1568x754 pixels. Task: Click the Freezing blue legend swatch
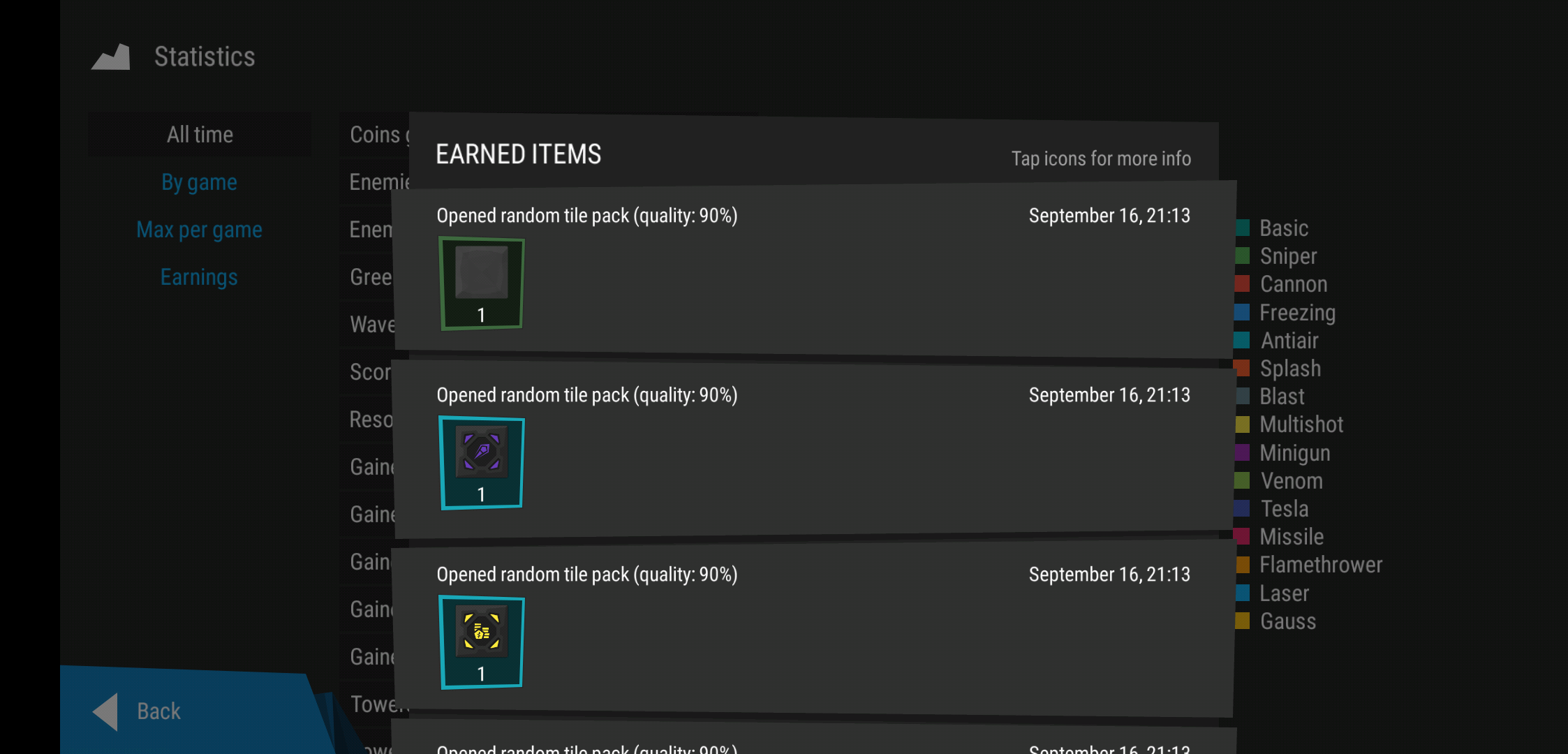pyautogui.click(x=1243, y=312)
